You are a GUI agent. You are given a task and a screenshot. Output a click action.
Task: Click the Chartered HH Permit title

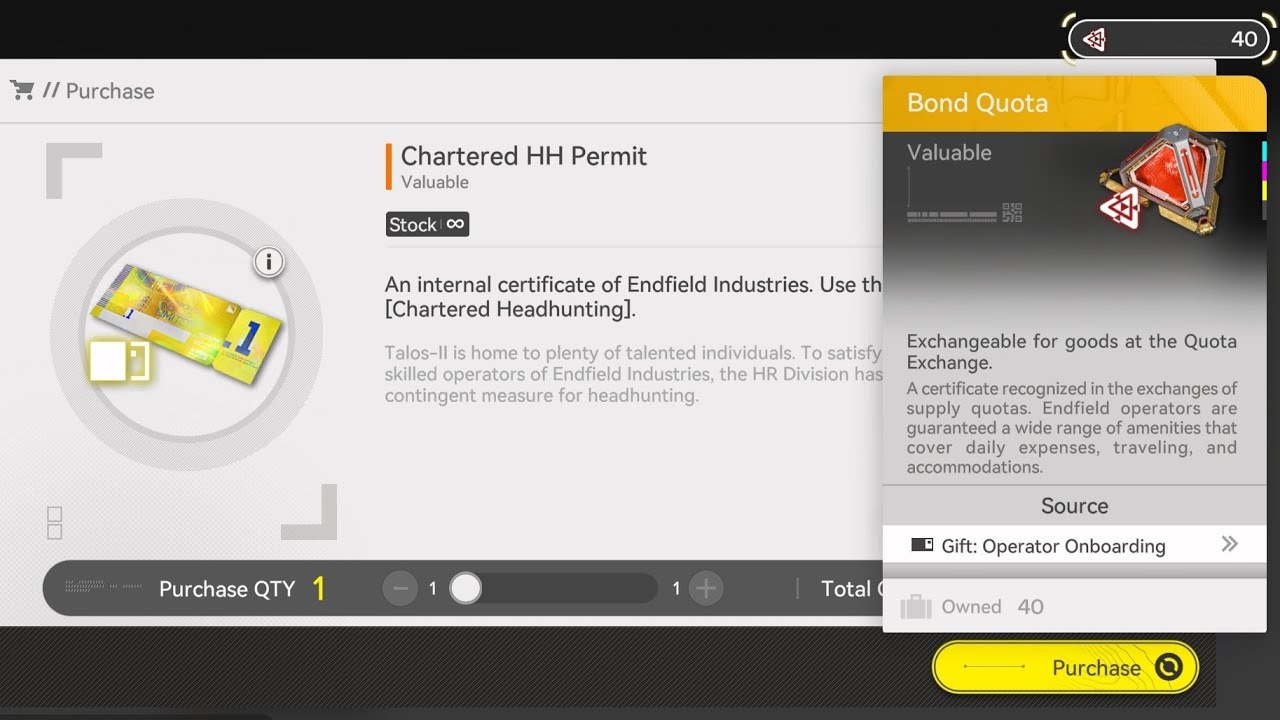[524, 156]
